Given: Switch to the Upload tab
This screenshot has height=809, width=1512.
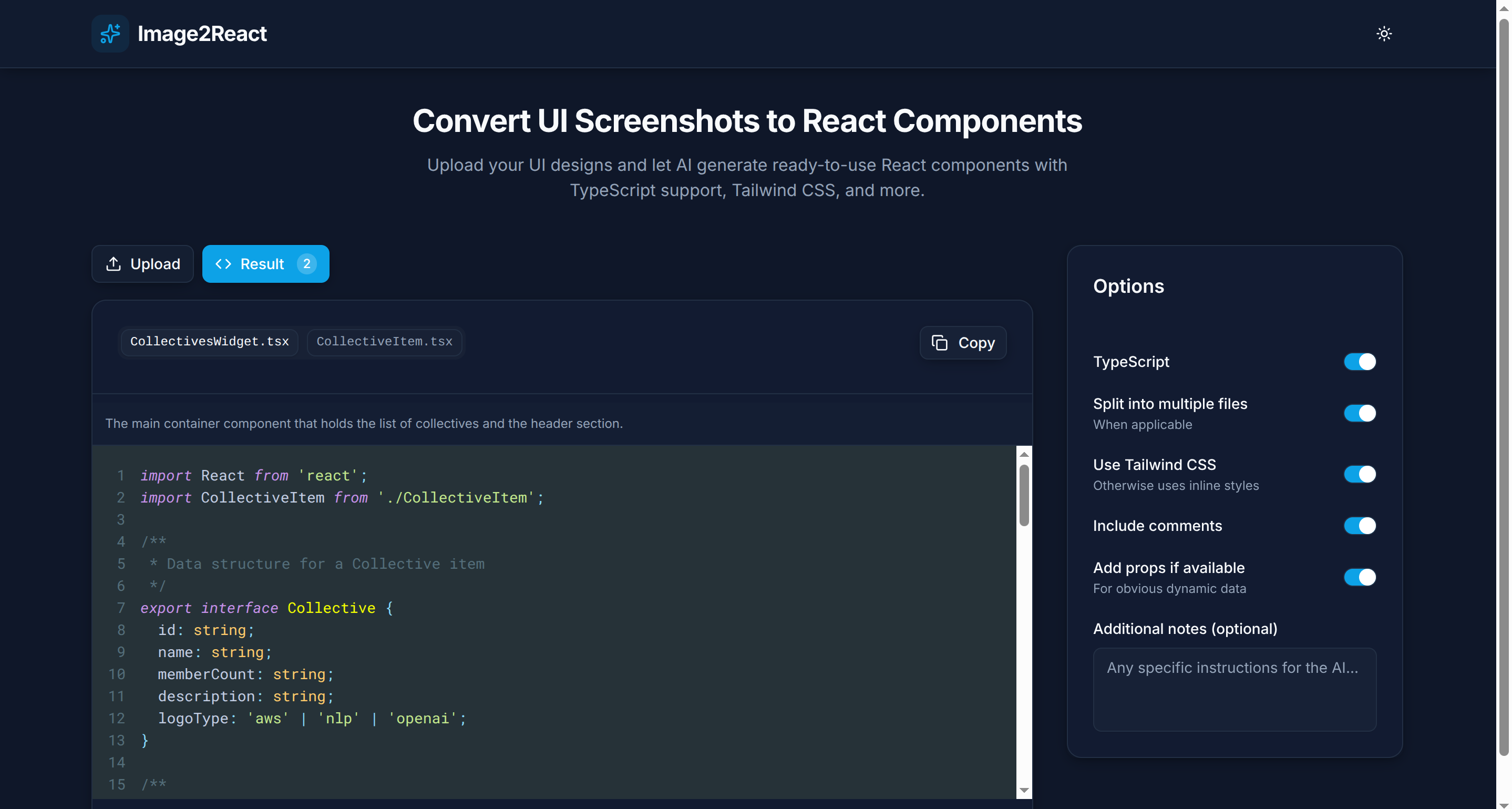Looking at the screenshot, I should point(142,263).
